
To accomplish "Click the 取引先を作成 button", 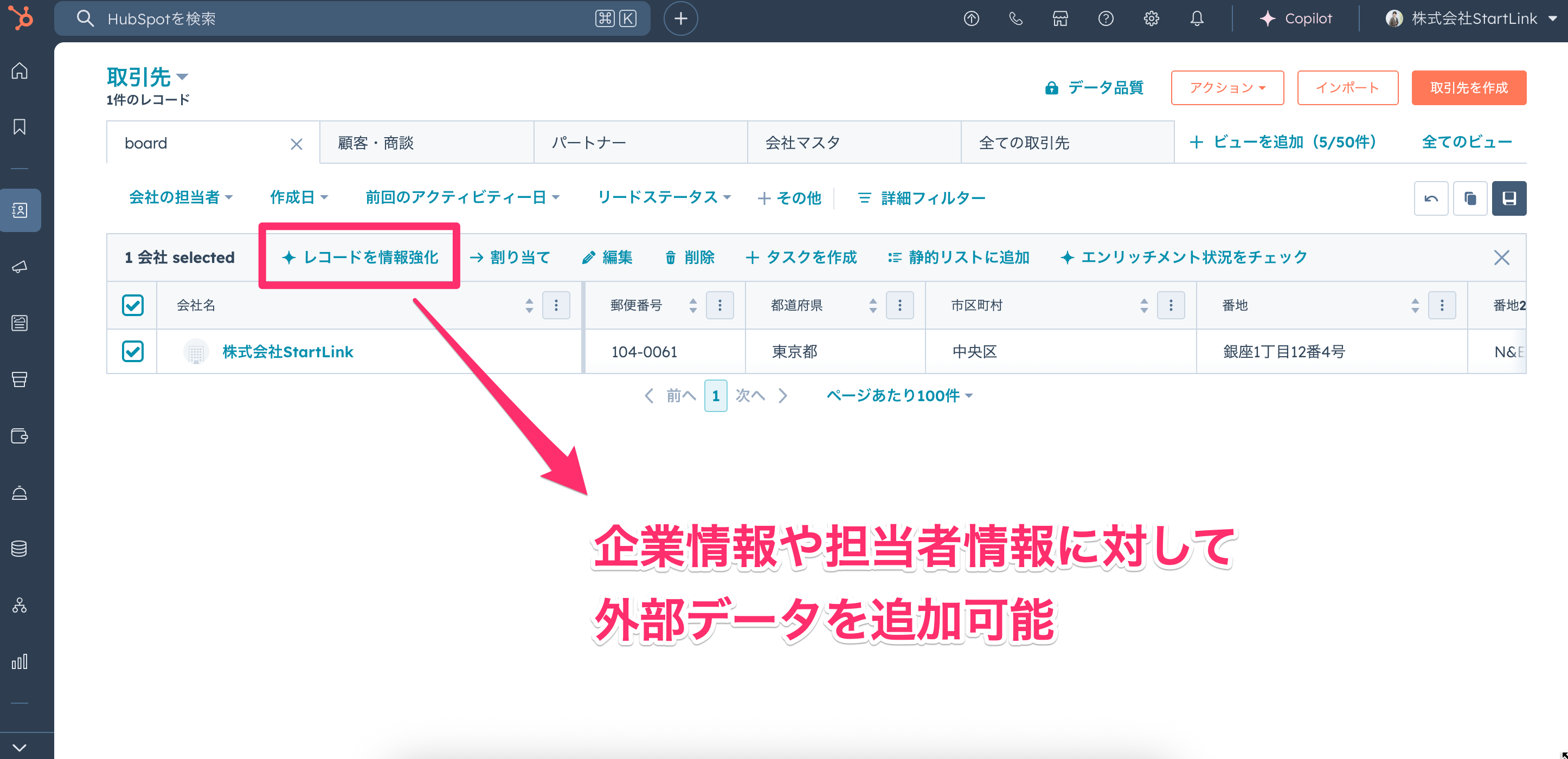I will pyautogui.click(x=1468, y=88).
